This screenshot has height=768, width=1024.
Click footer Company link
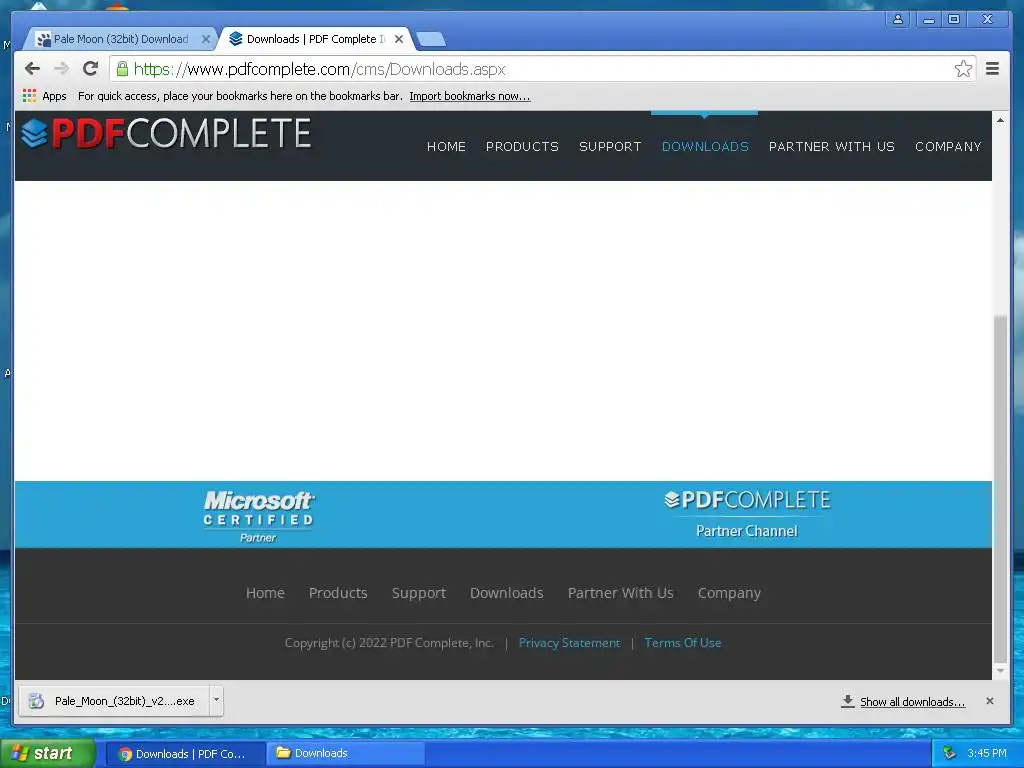click(729, 593)
